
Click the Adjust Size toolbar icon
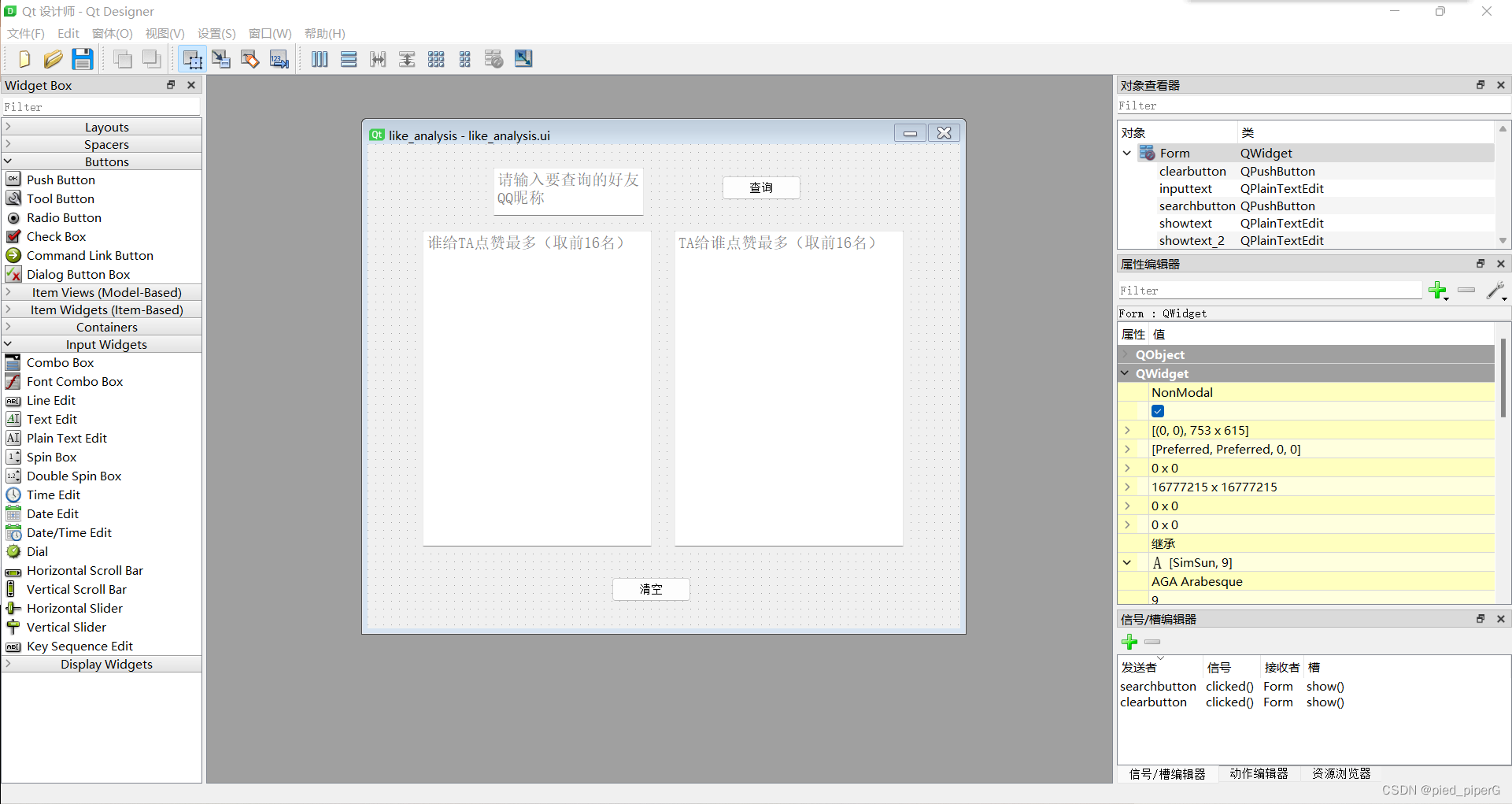pos(523,59)
